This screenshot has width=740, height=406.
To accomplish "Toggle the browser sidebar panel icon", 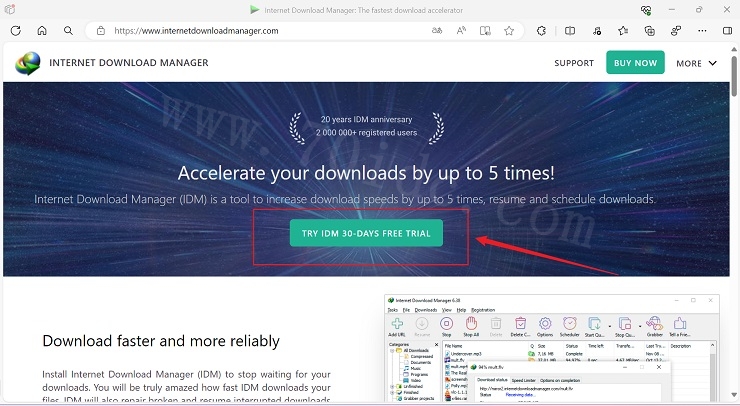I will pos(727,31).
